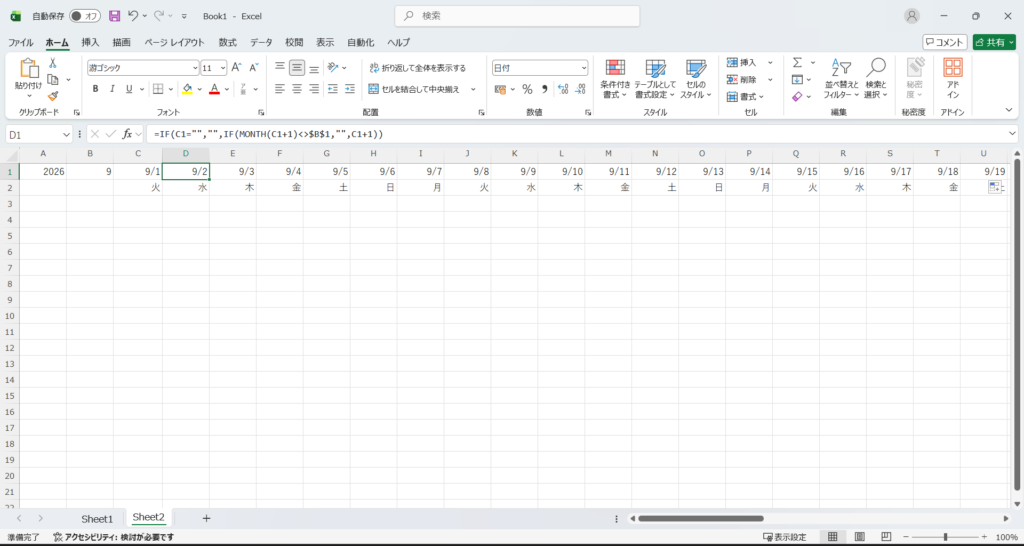Toggle bold formatting with B button
Screen dimensions: 1024x546
pos(95,89)
